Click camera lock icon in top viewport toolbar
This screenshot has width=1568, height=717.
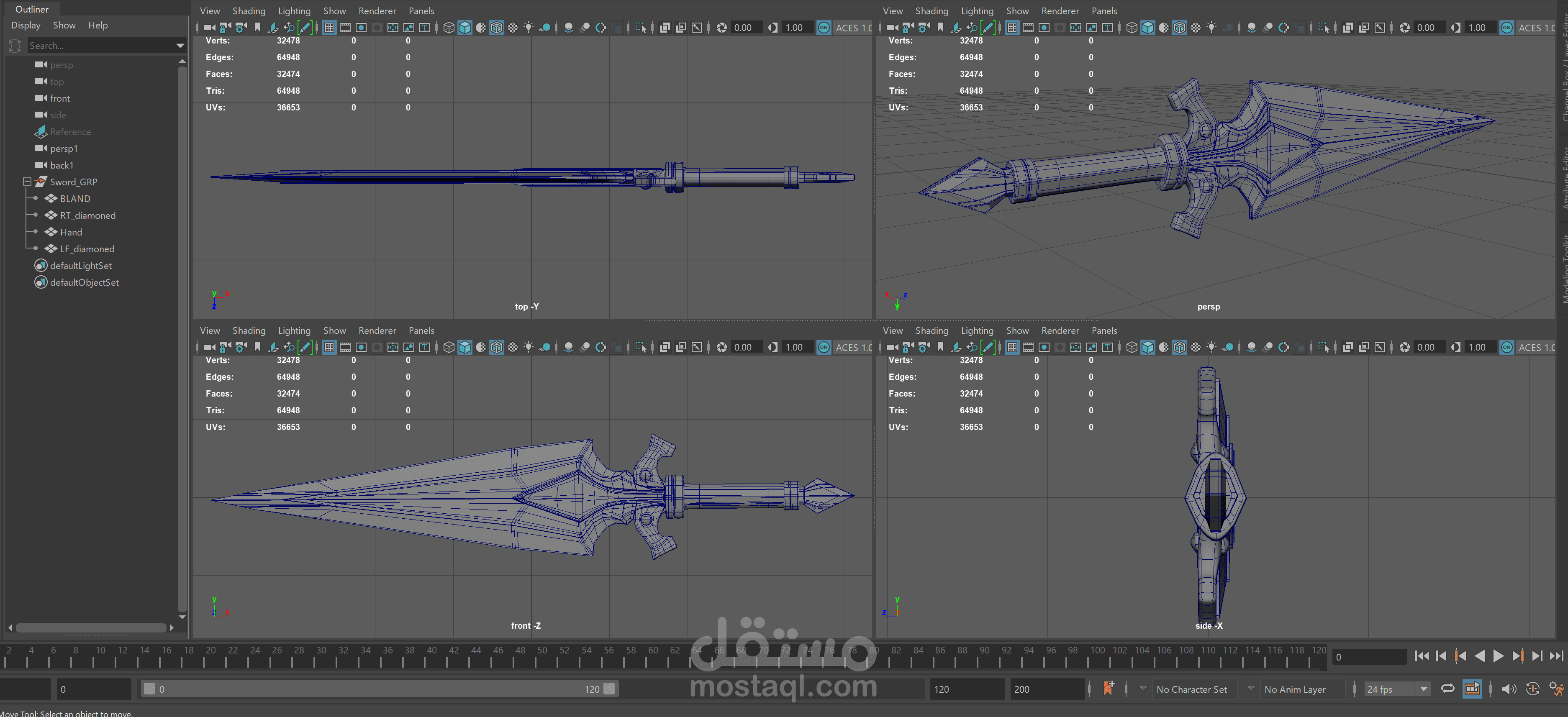point(225,27)
